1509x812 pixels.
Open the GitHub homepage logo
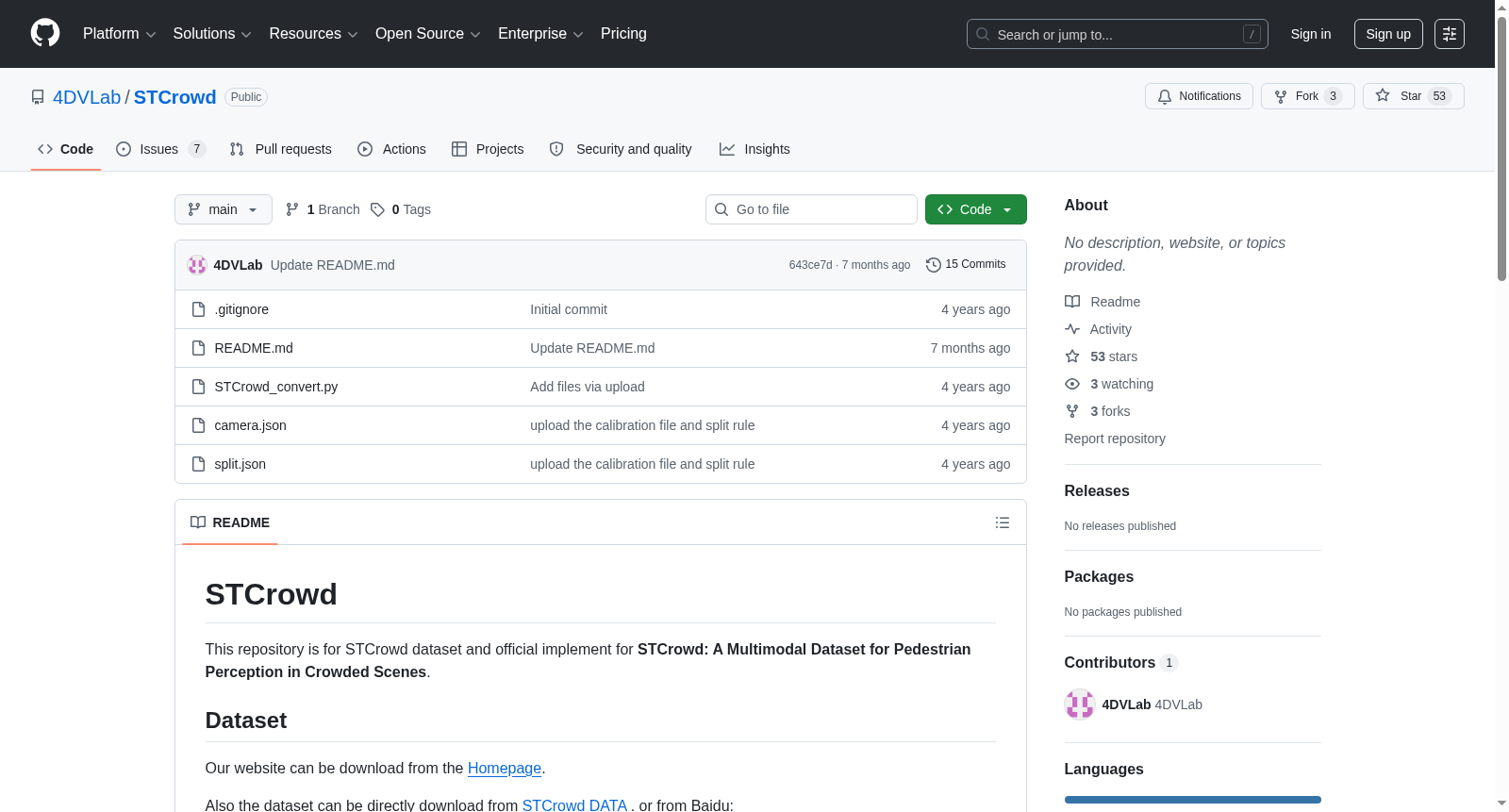coord(45,33)
